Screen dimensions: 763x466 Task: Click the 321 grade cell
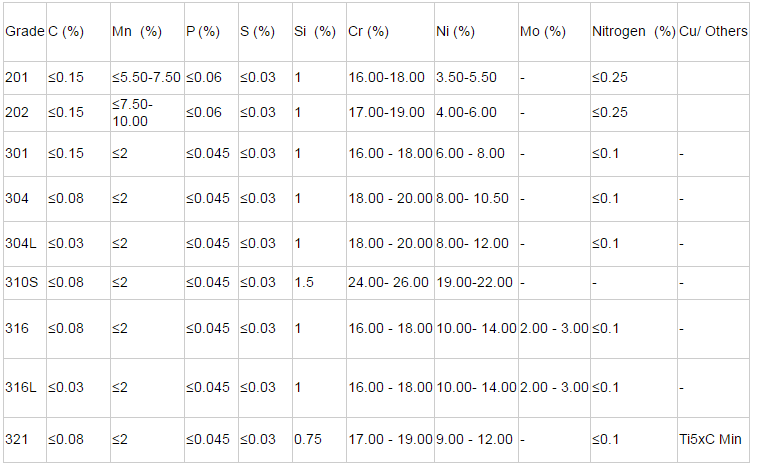tap(17, 439)
